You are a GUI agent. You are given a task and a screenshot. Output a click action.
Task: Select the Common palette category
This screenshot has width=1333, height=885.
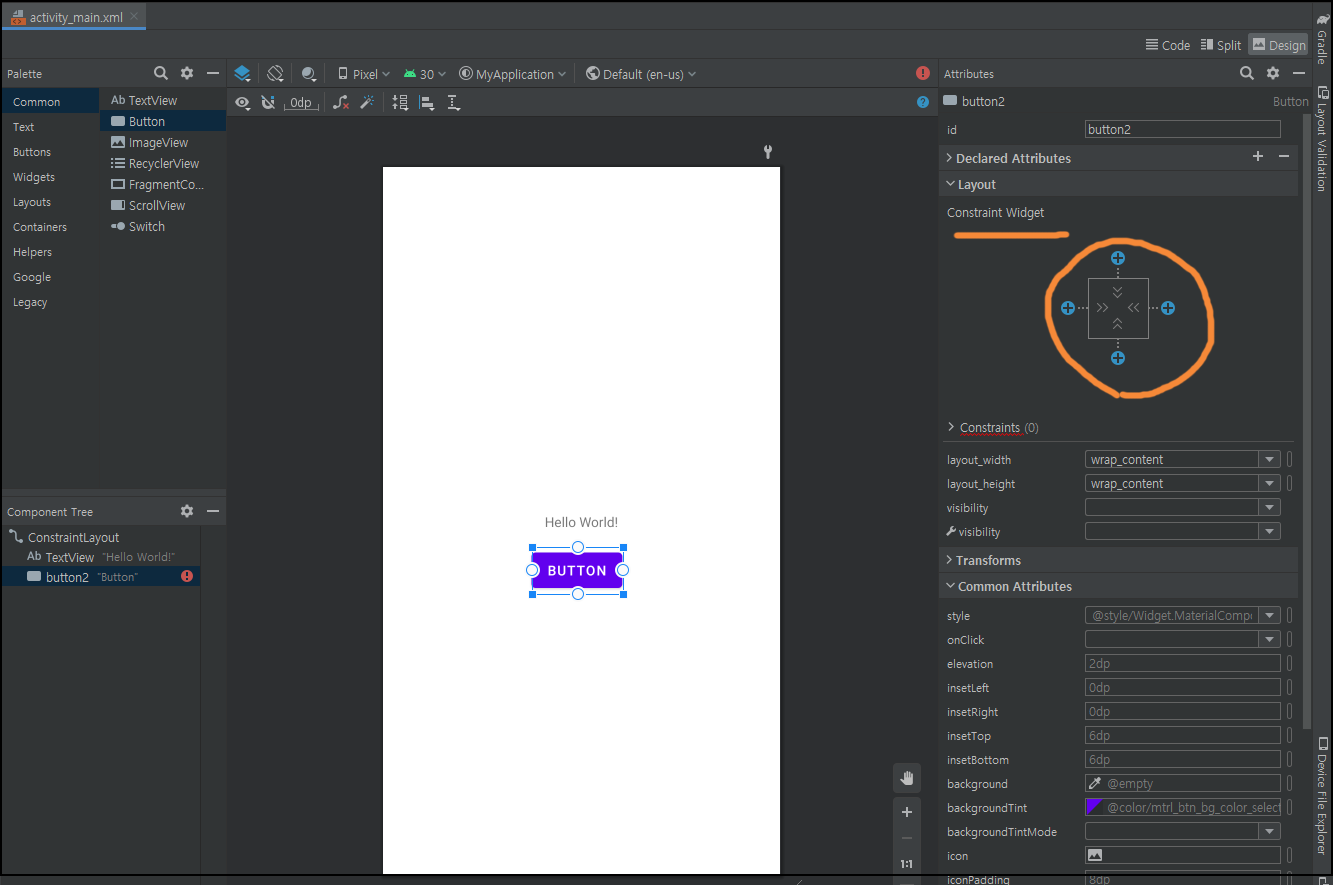(x=49, y=102)
